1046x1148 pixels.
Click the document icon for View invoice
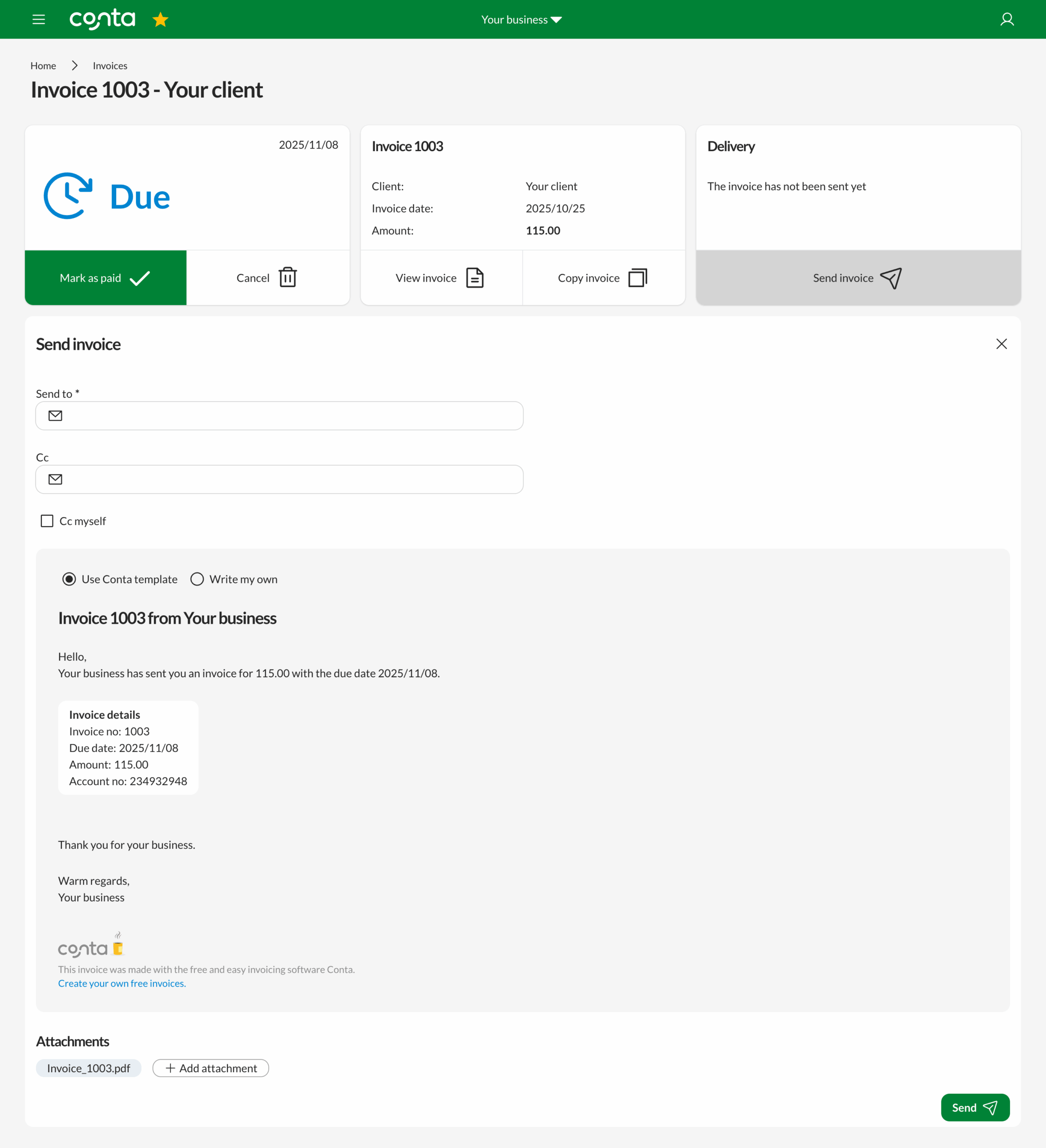point(475,278)
